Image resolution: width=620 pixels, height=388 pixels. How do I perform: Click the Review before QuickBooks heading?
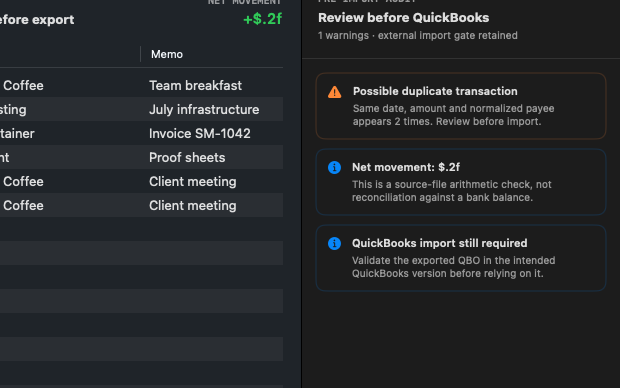coord(403,18)
